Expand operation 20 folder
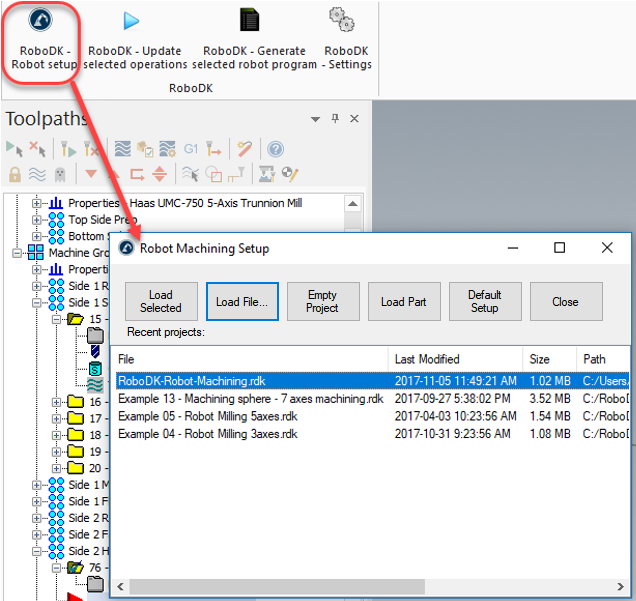The height and width of the screenshot is (601, 636). point(56,468)
